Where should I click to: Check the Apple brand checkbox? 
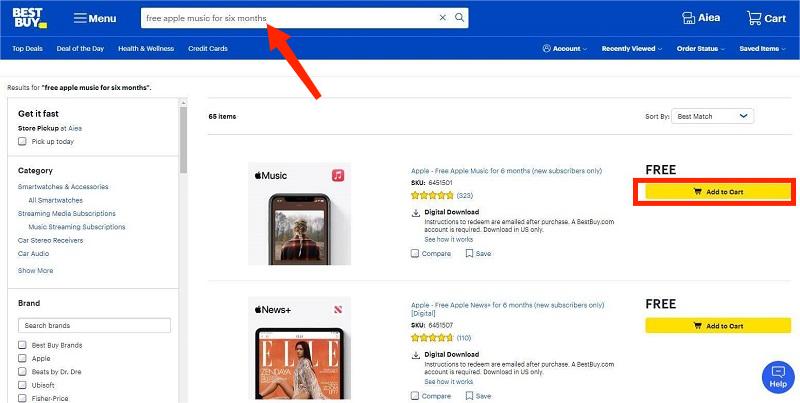point(22,358)
